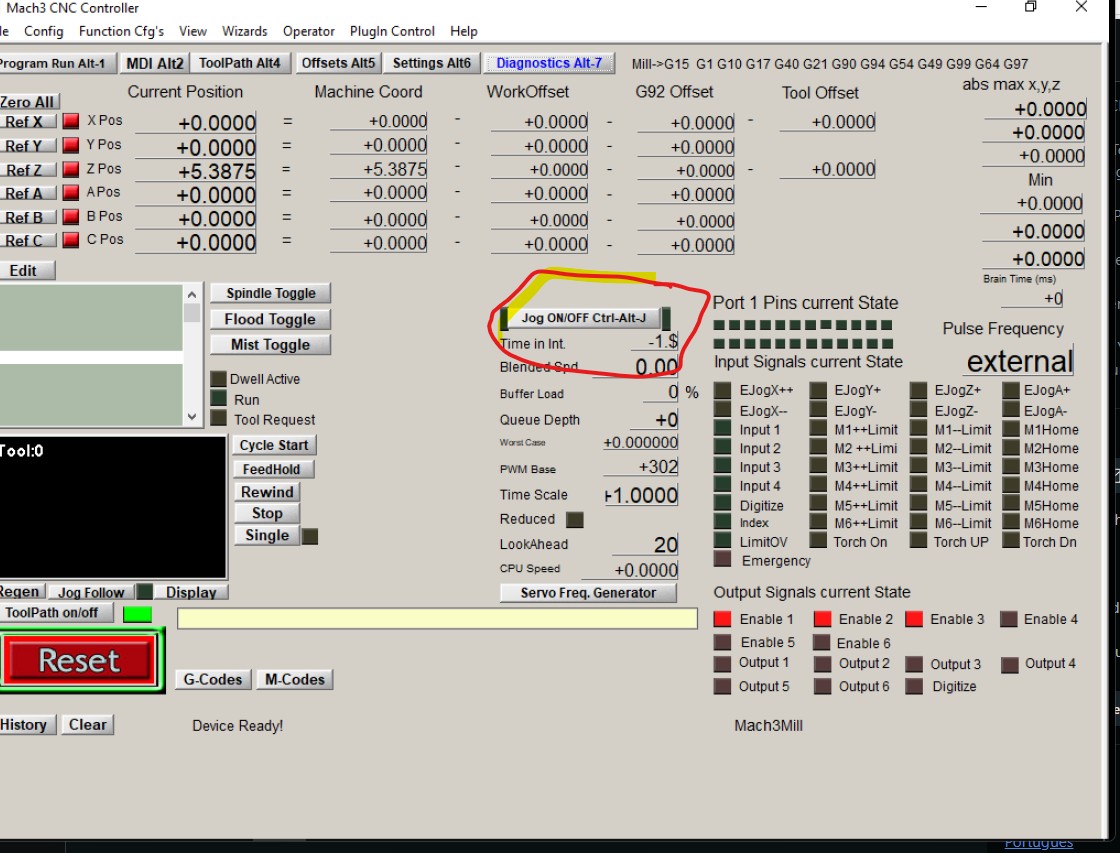Click the Emergency input signal LED

coord(722,559)
